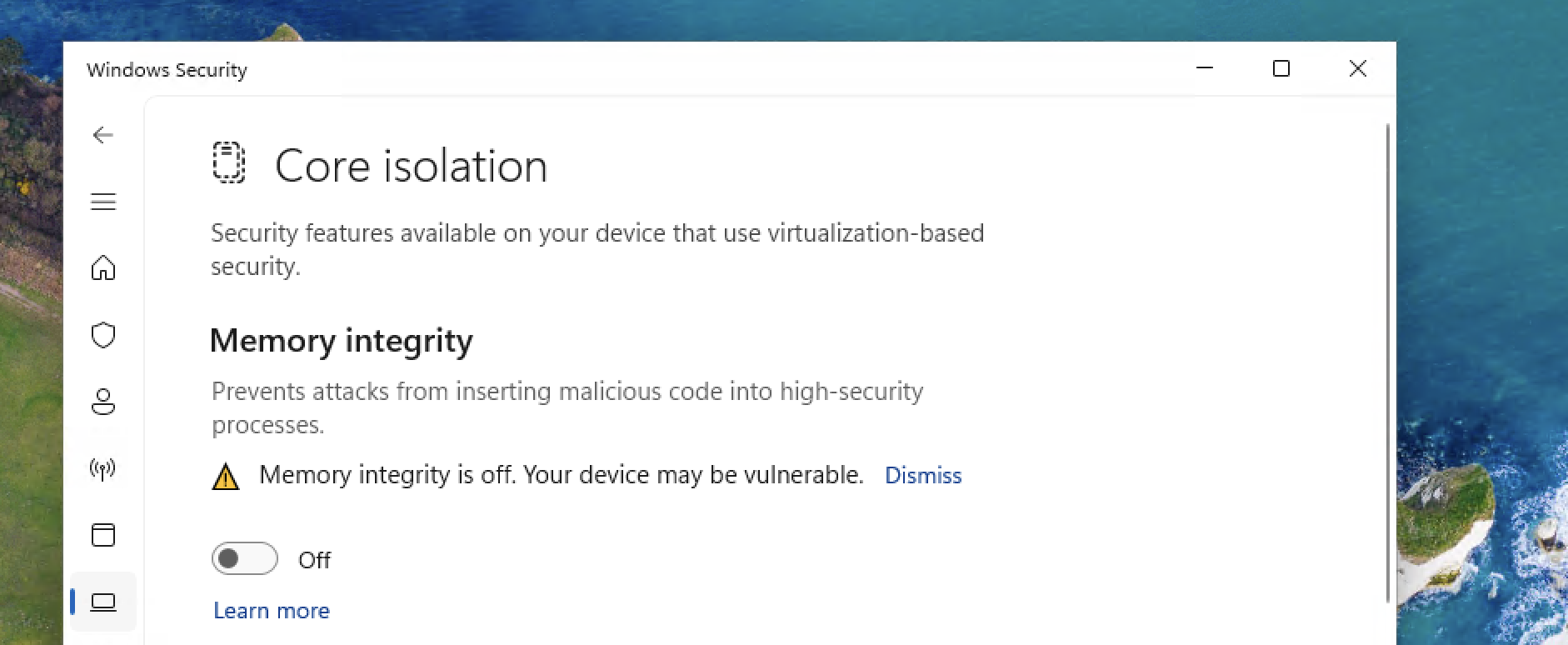Click the Windows Security title bar text

click(167, 70)
